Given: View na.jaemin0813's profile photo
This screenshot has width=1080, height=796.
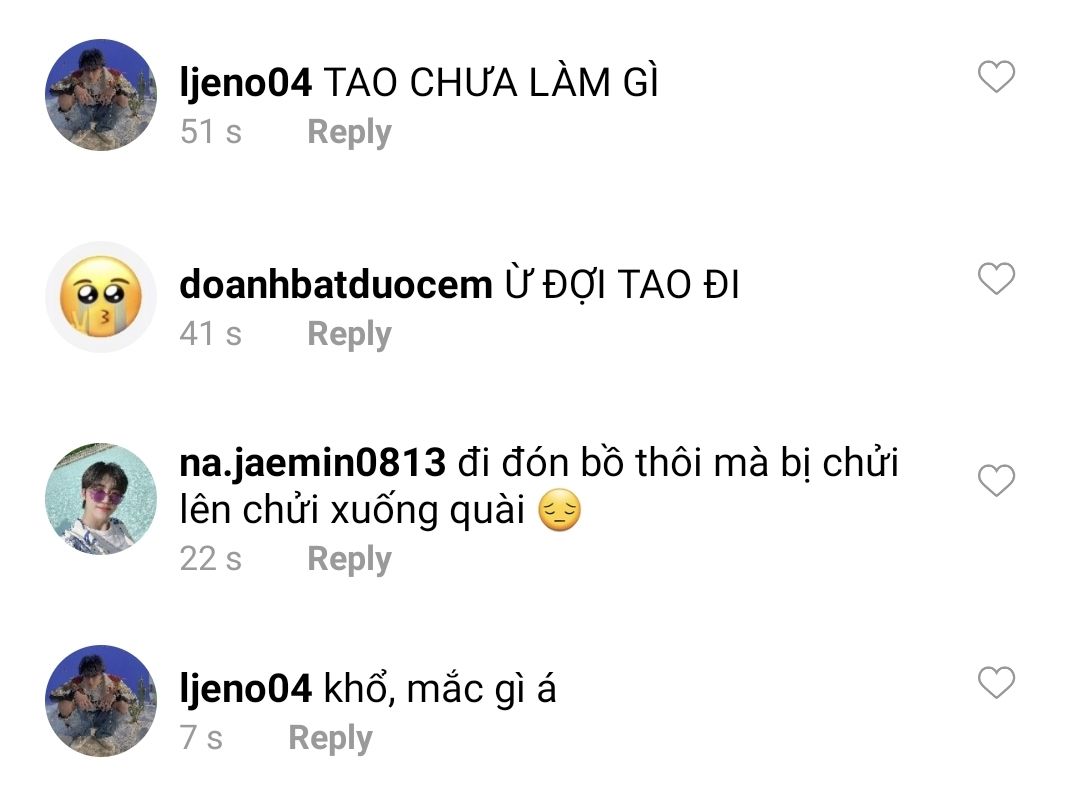Looking at the screenshot, I should pyautogui.click(x=101, y=499).
